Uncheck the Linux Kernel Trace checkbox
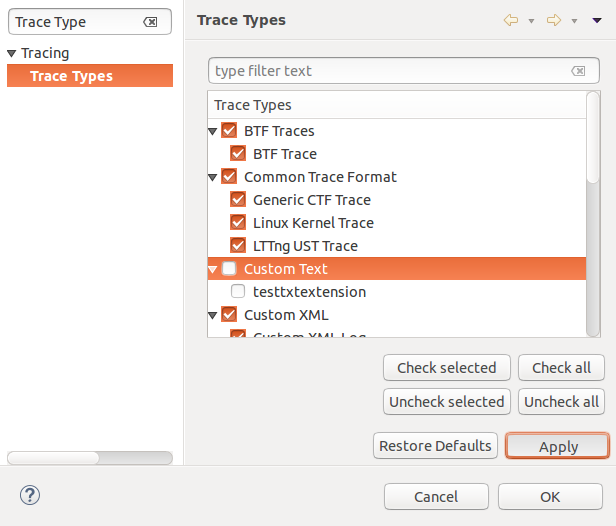The image size is (616, 526). 238,223
